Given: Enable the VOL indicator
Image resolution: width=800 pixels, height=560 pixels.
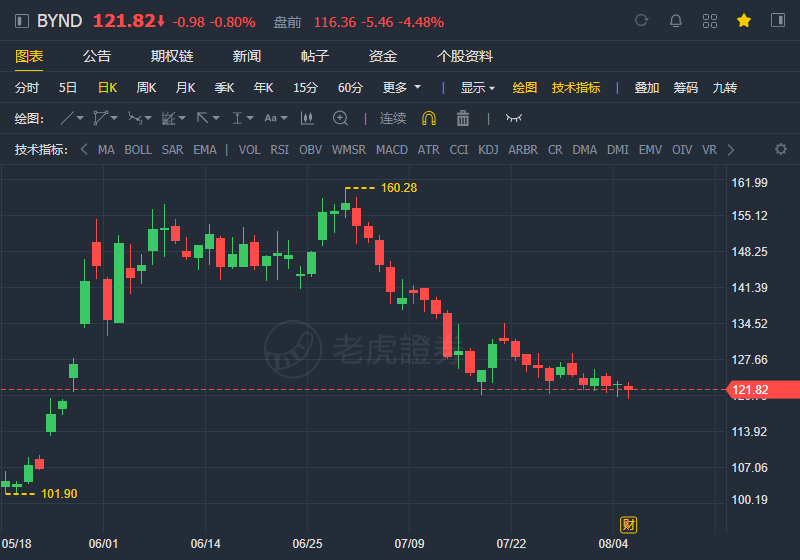Looking at the screenshot, I should 249,149.
